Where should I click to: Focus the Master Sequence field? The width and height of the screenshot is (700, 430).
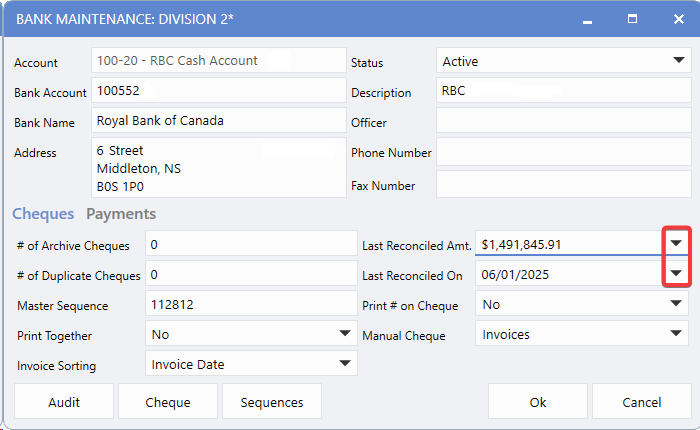click(250, 305)
